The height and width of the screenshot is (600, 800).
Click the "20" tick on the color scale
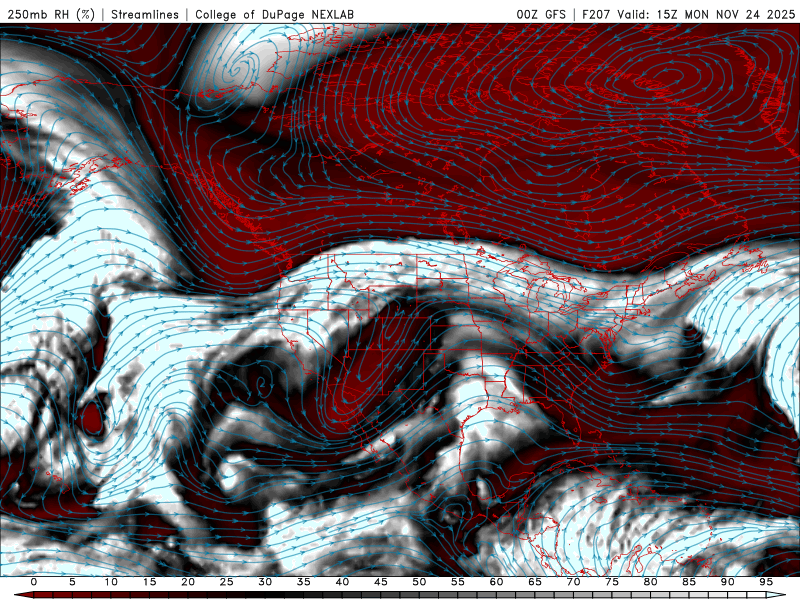click(188, 582)
